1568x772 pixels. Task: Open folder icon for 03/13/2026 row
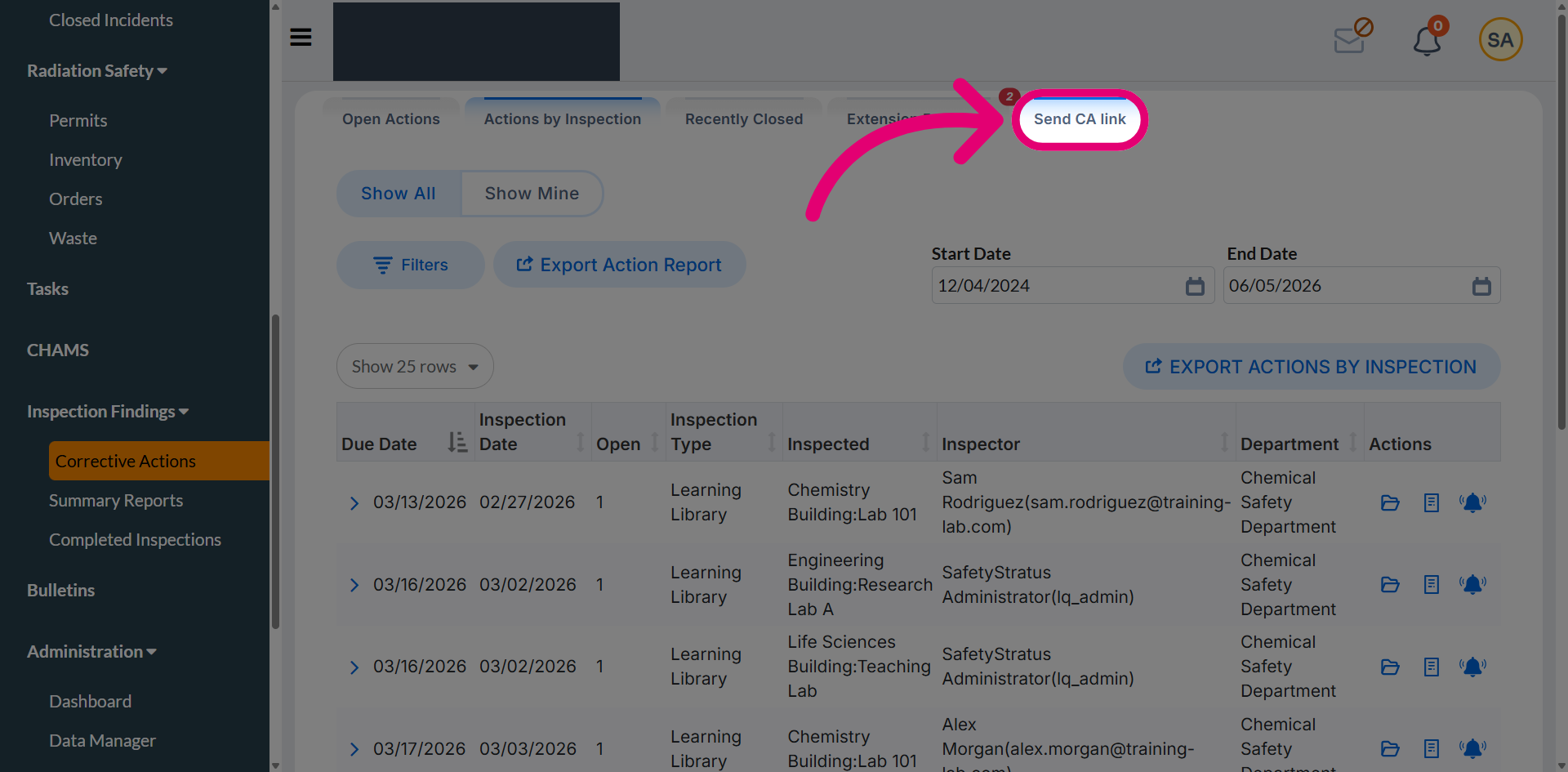tap(1390, 502)
